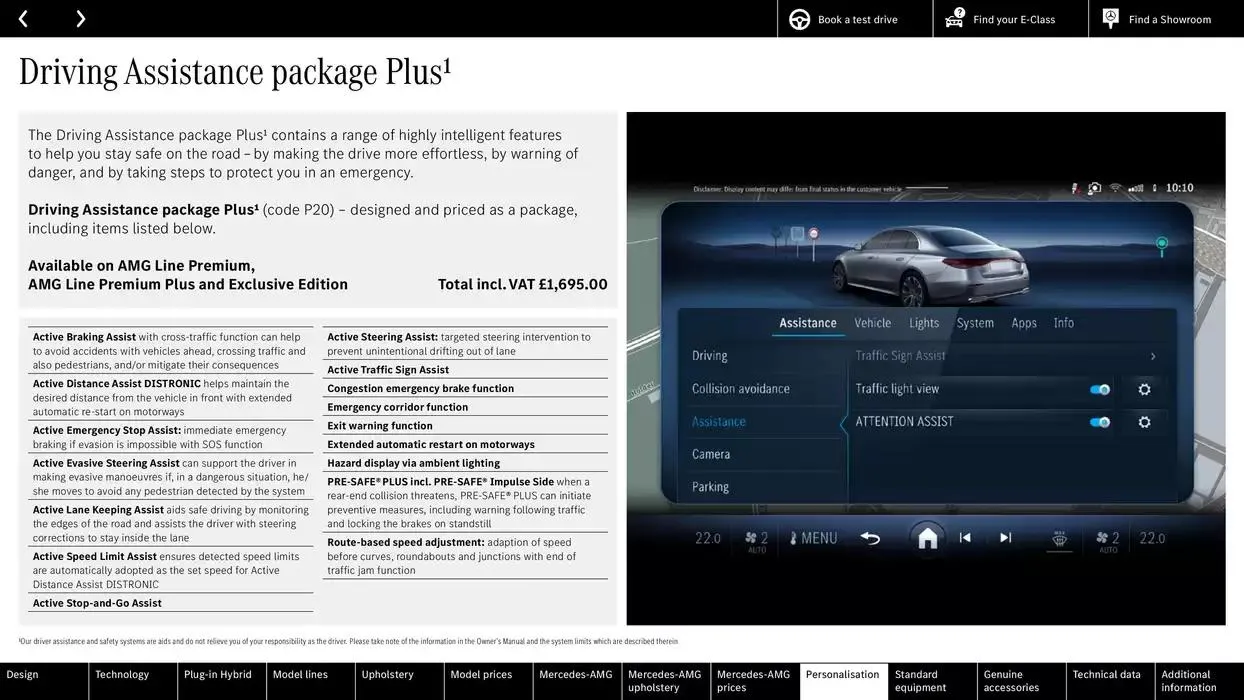Screen dimensions: 1244x700
Task: Tap the next track skip icon
Action: click(1007, 537)
